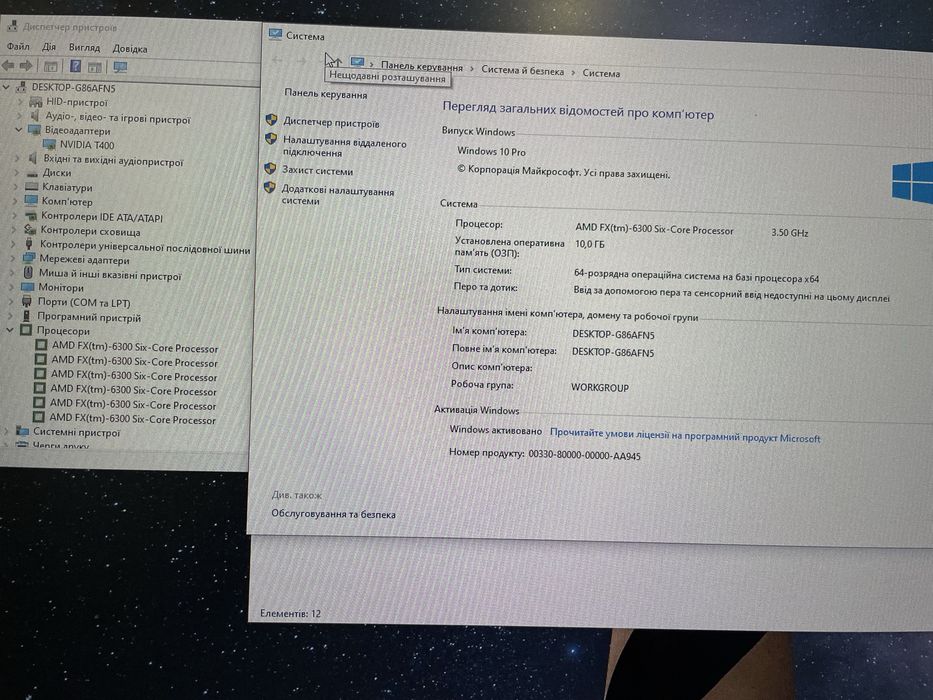933x700 pixels.
Task: Expand the Контролери IDE ATA/ATAPI category
Action: tap(15, 215)
